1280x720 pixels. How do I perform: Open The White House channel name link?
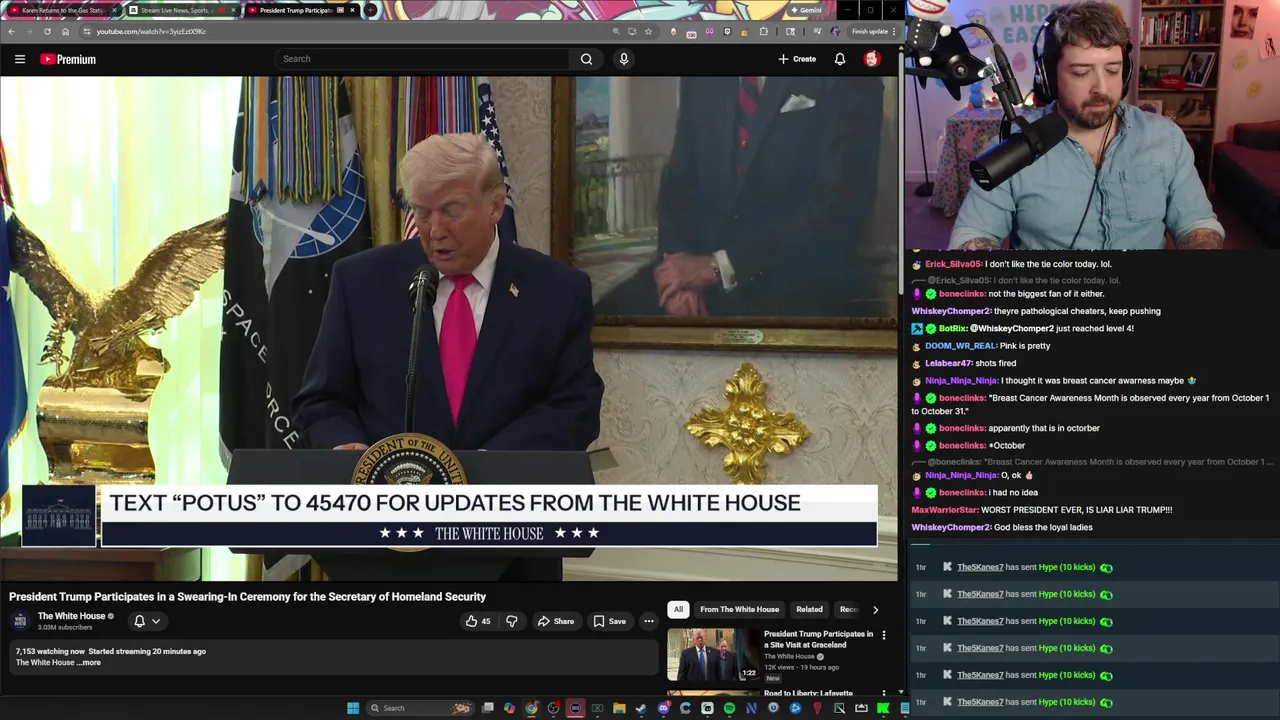(x=71, y=616)
